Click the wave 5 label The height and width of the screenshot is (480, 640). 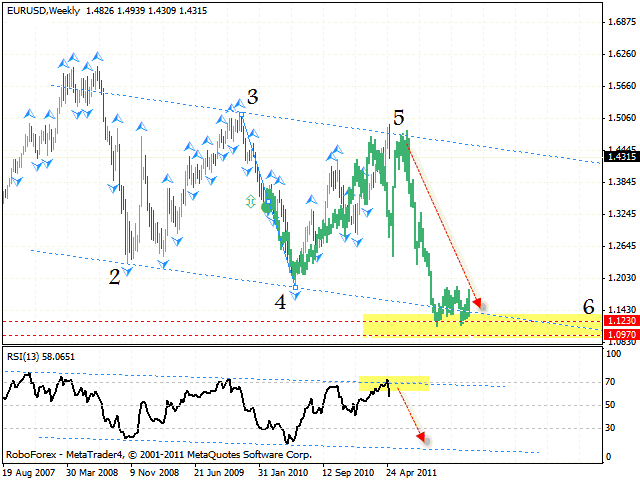coord(399,116)
